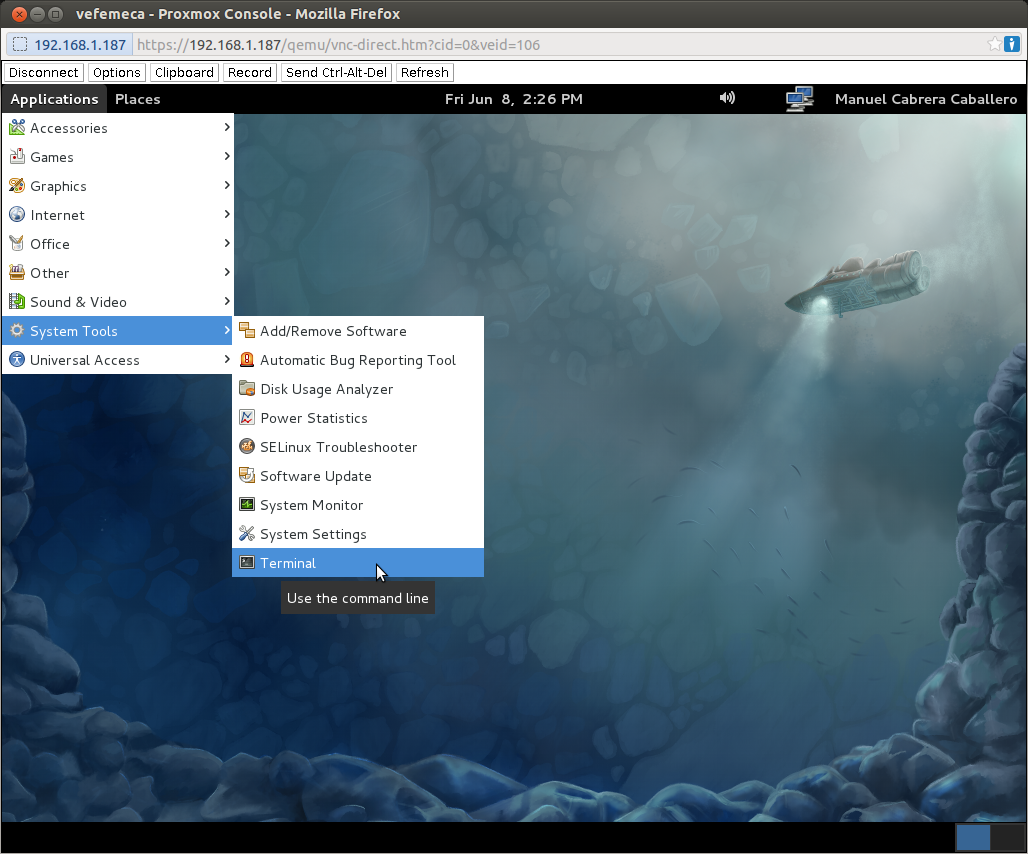Open the Places menu
The image size is (1028, 854).
tap(137, 98)
